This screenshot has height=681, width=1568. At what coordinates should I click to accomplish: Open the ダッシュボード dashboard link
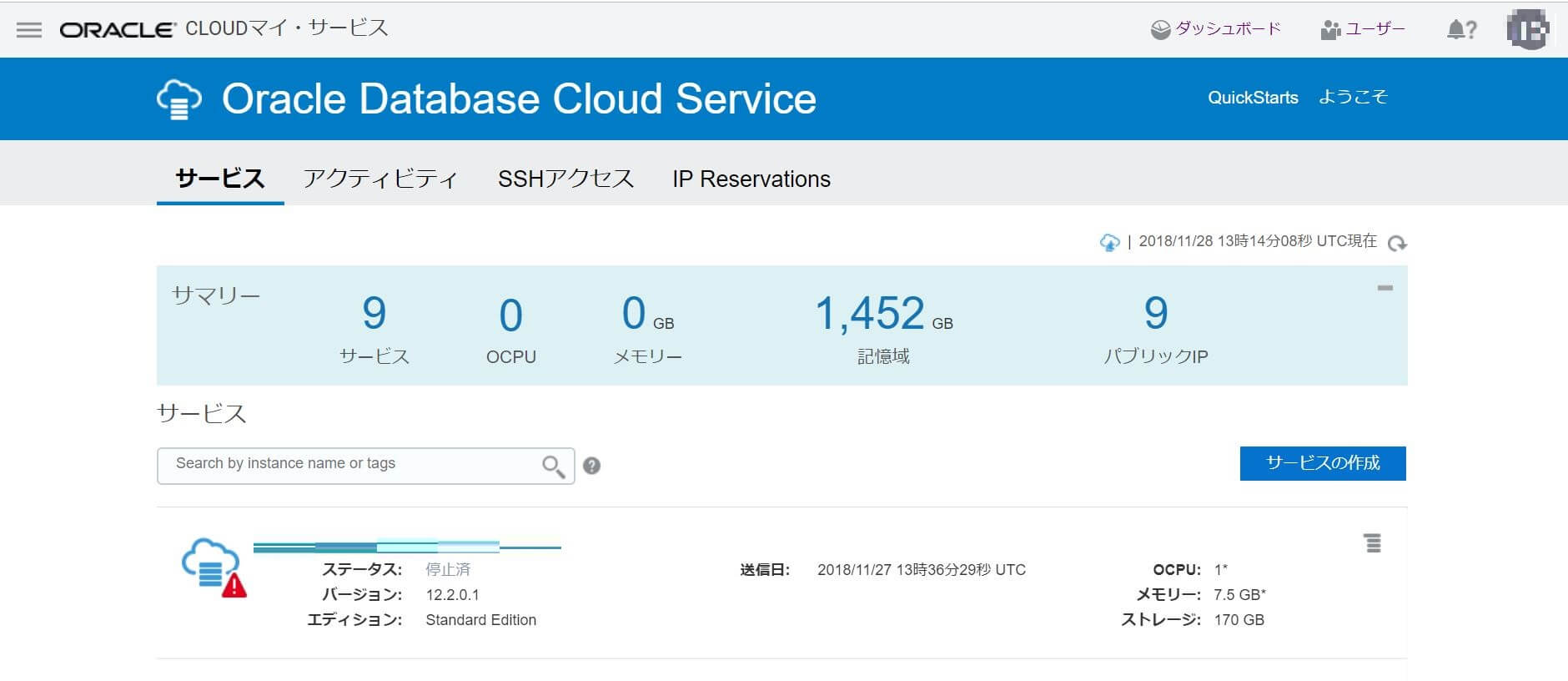point(1216,29)
